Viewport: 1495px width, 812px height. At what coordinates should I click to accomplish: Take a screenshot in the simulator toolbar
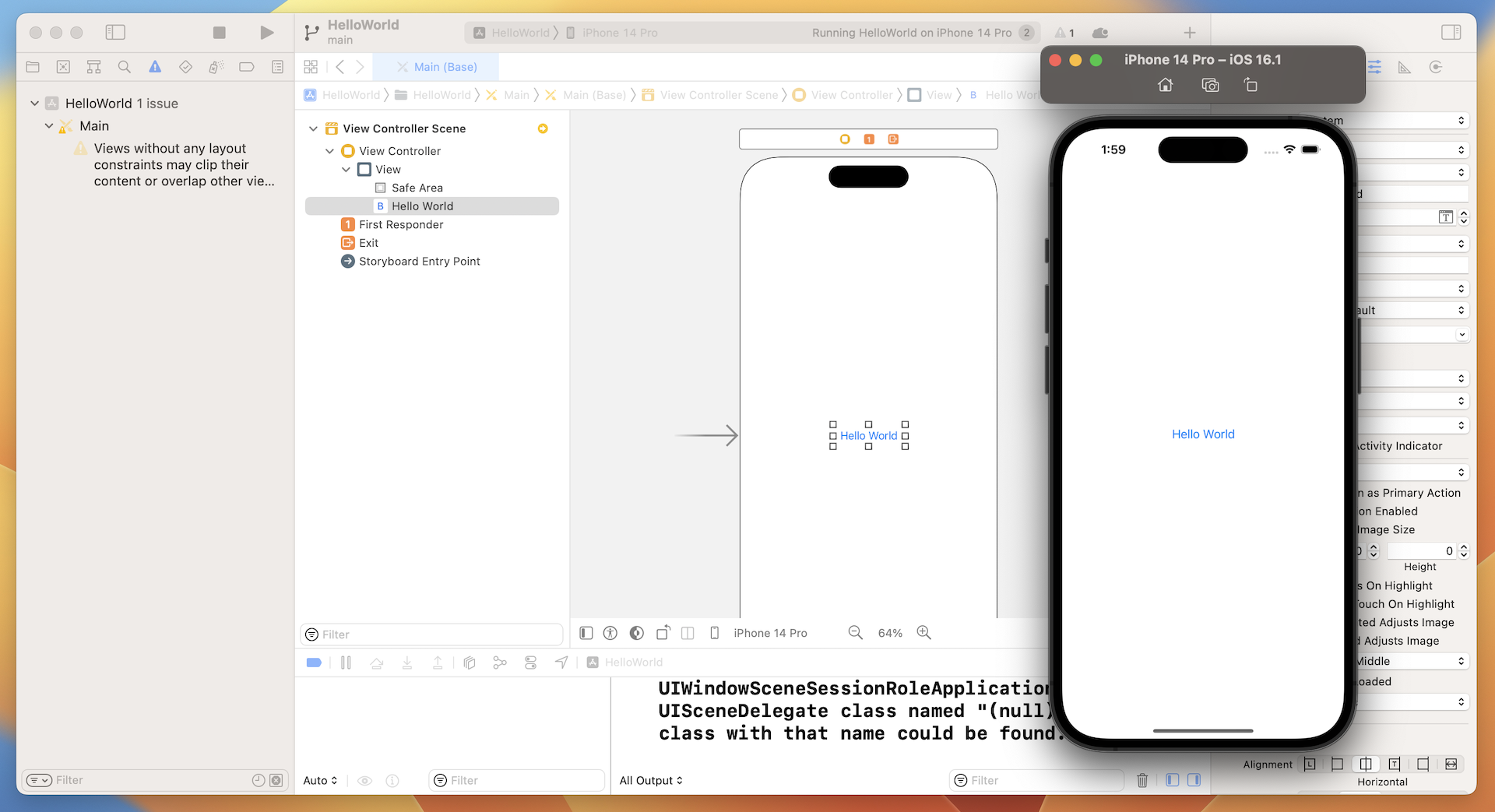point(1210,84)
